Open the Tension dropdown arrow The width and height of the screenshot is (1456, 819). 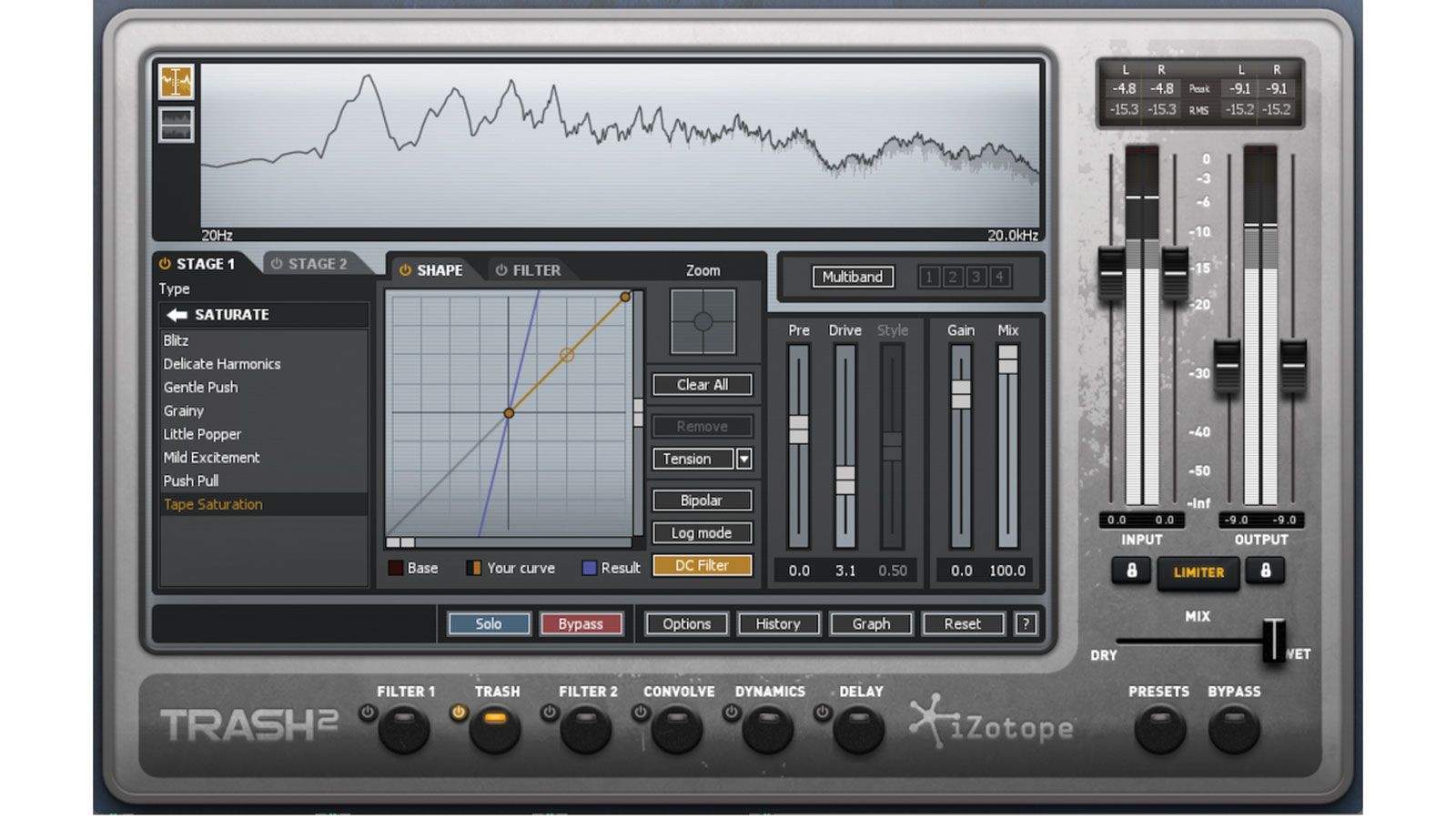click(x=744, y=460)
